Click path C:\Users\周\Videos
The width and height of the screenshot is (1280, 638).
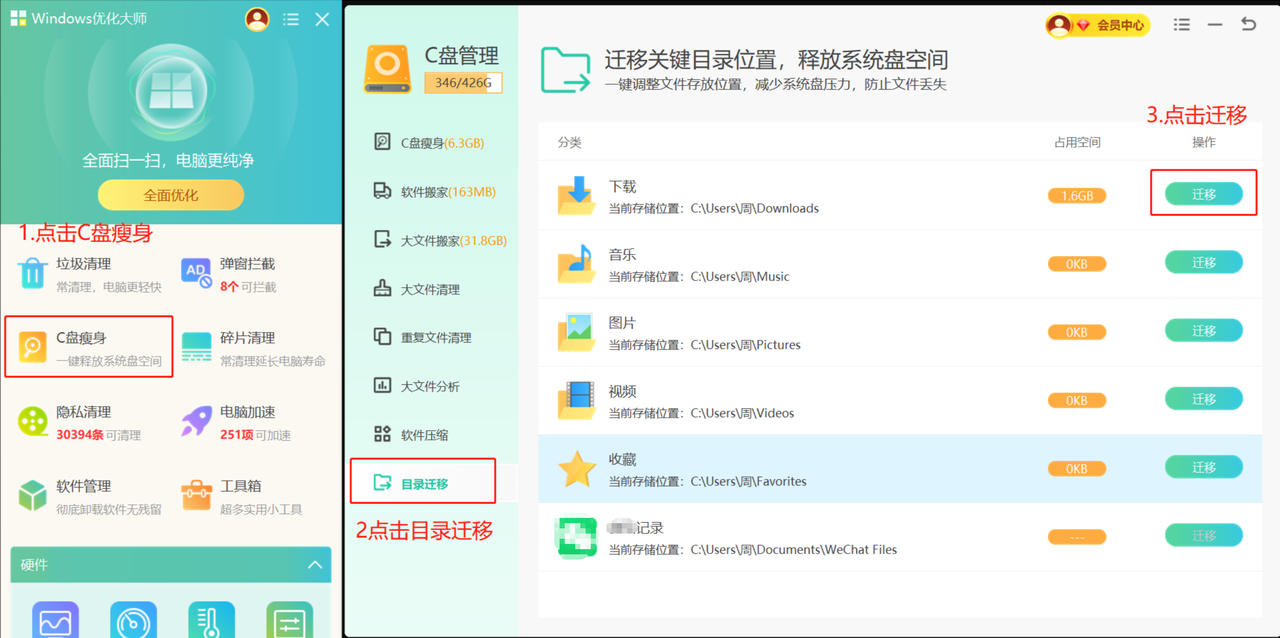point(742,412)
